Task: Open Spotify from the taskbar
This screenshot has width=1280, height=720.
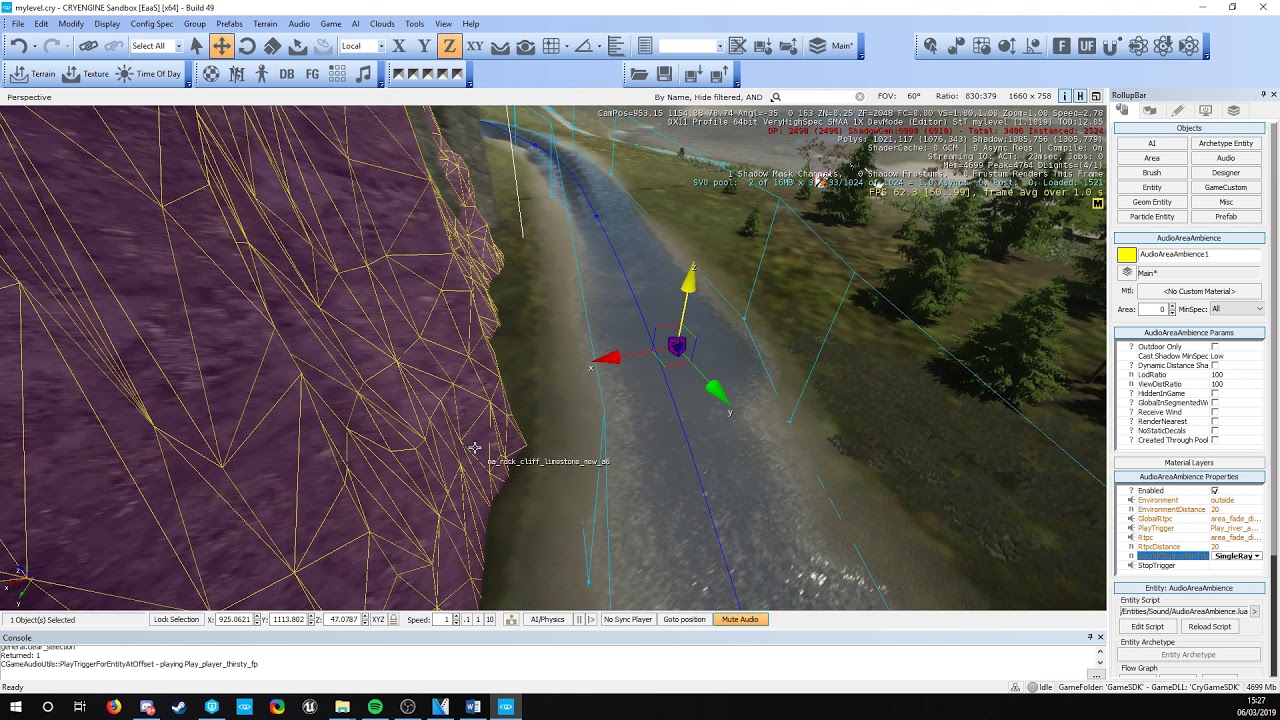Action: point(375,707)
